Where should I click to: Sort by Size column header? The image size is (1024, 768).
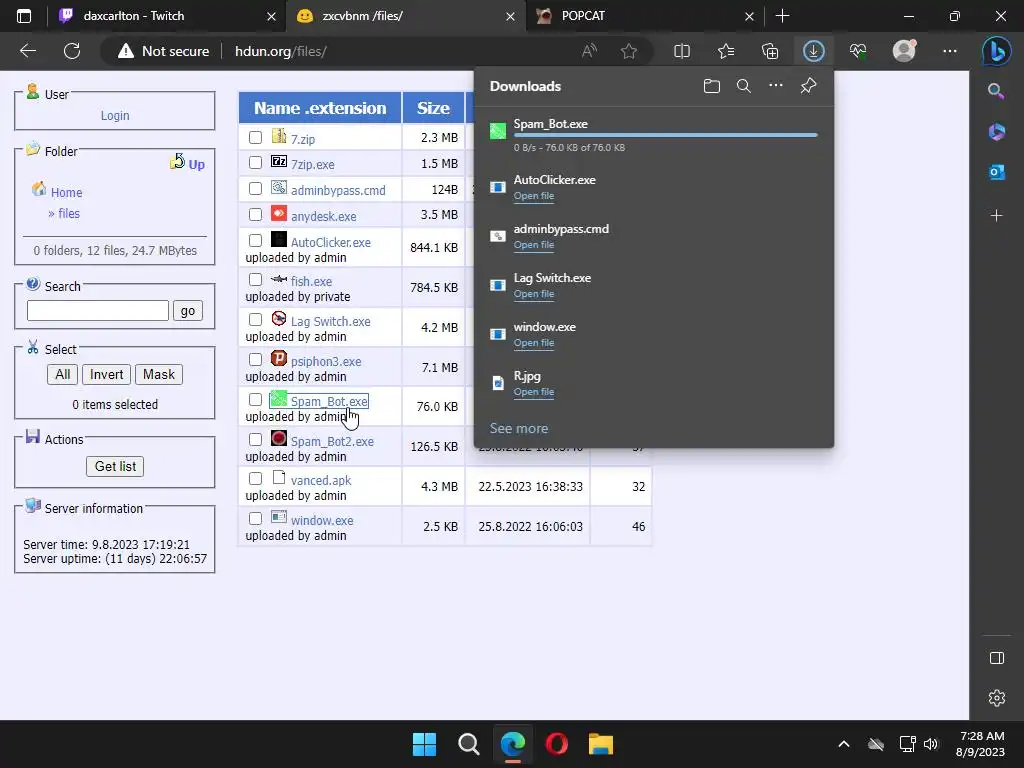point(433,108)
